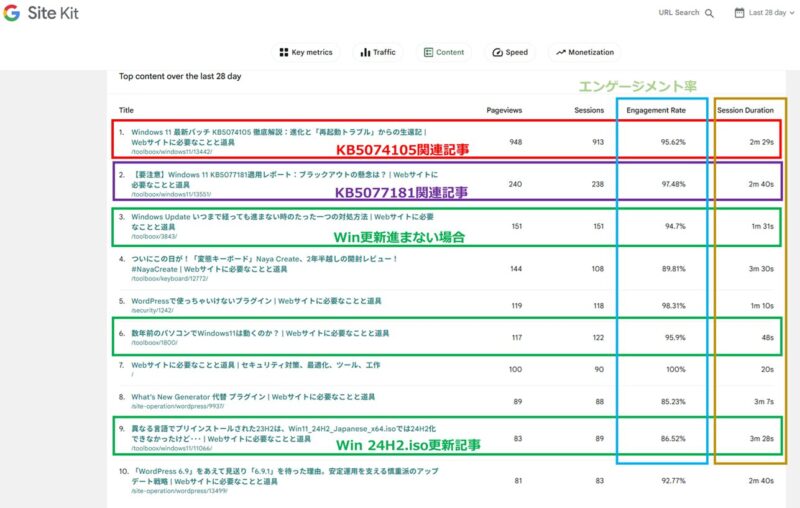The height and width of the screenshot is (508, 800).
Task: Switch to the Speed tab
Action: pos(510,52)
